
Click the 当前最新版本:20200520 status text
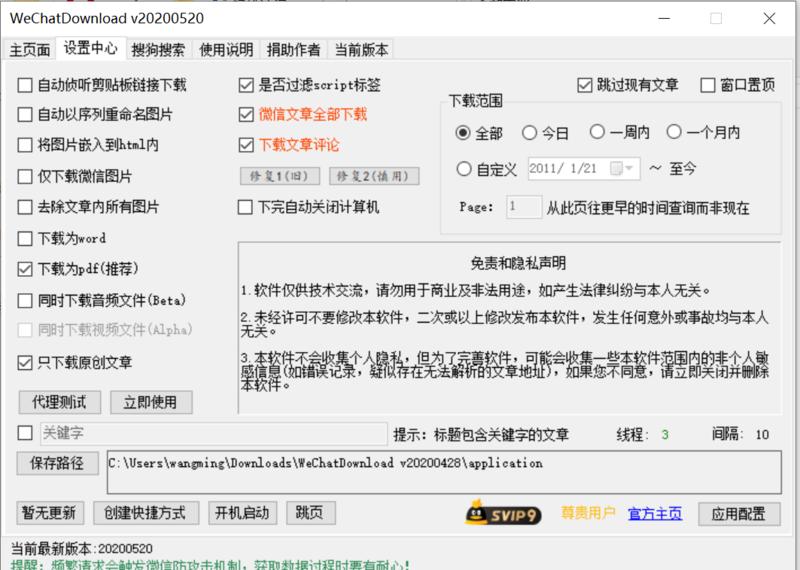[82, 549]
